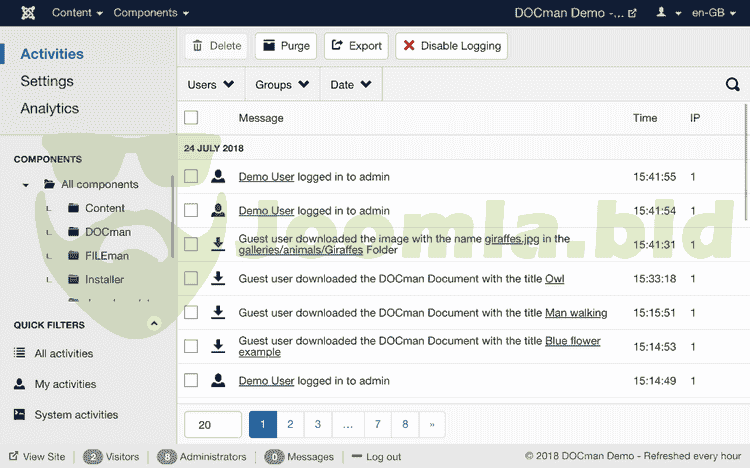Open the en-GB language dropdown

click(x=714, y=13)
